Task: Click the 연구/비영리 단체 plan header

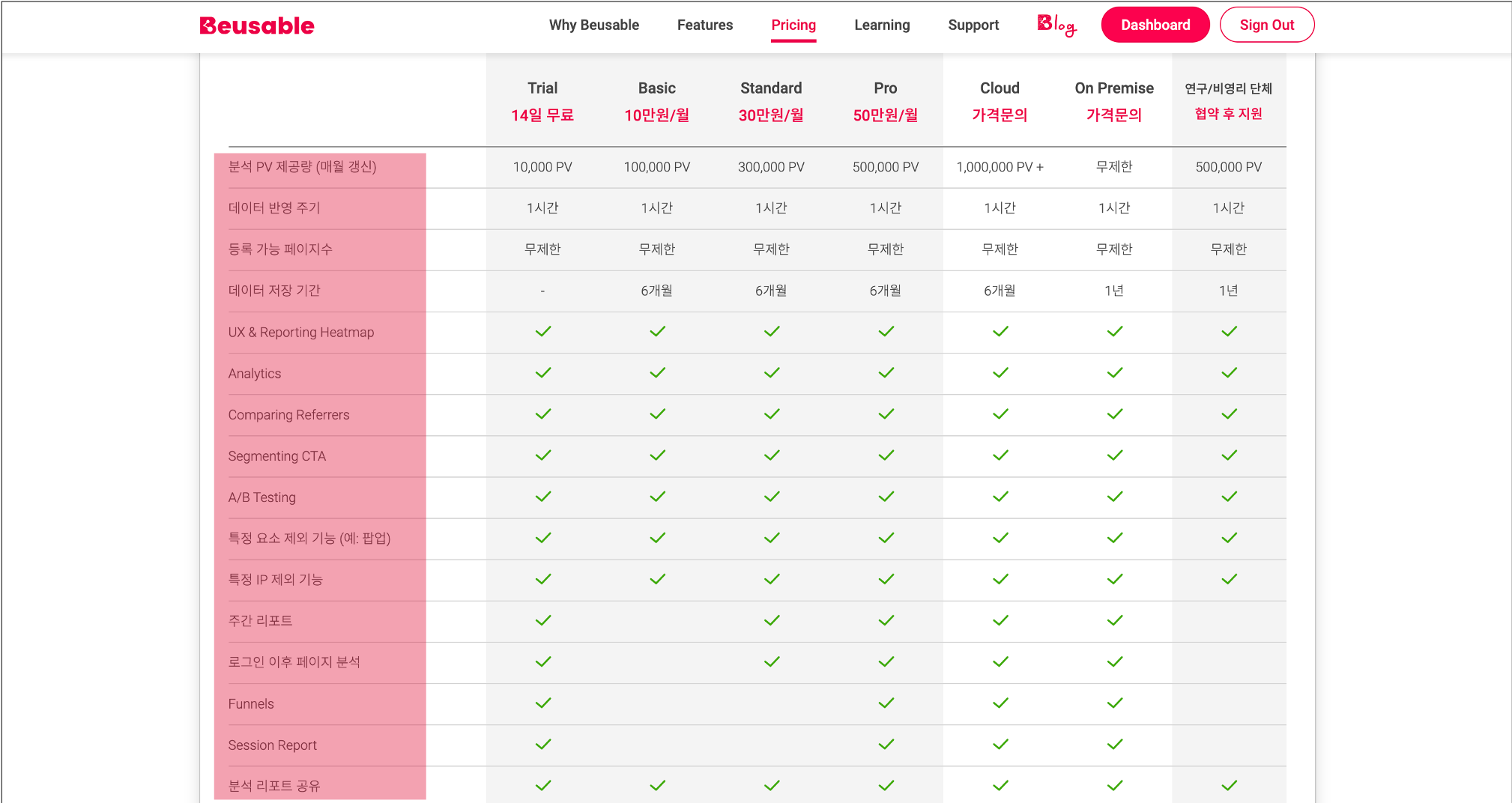Action: coord(1229,88)
